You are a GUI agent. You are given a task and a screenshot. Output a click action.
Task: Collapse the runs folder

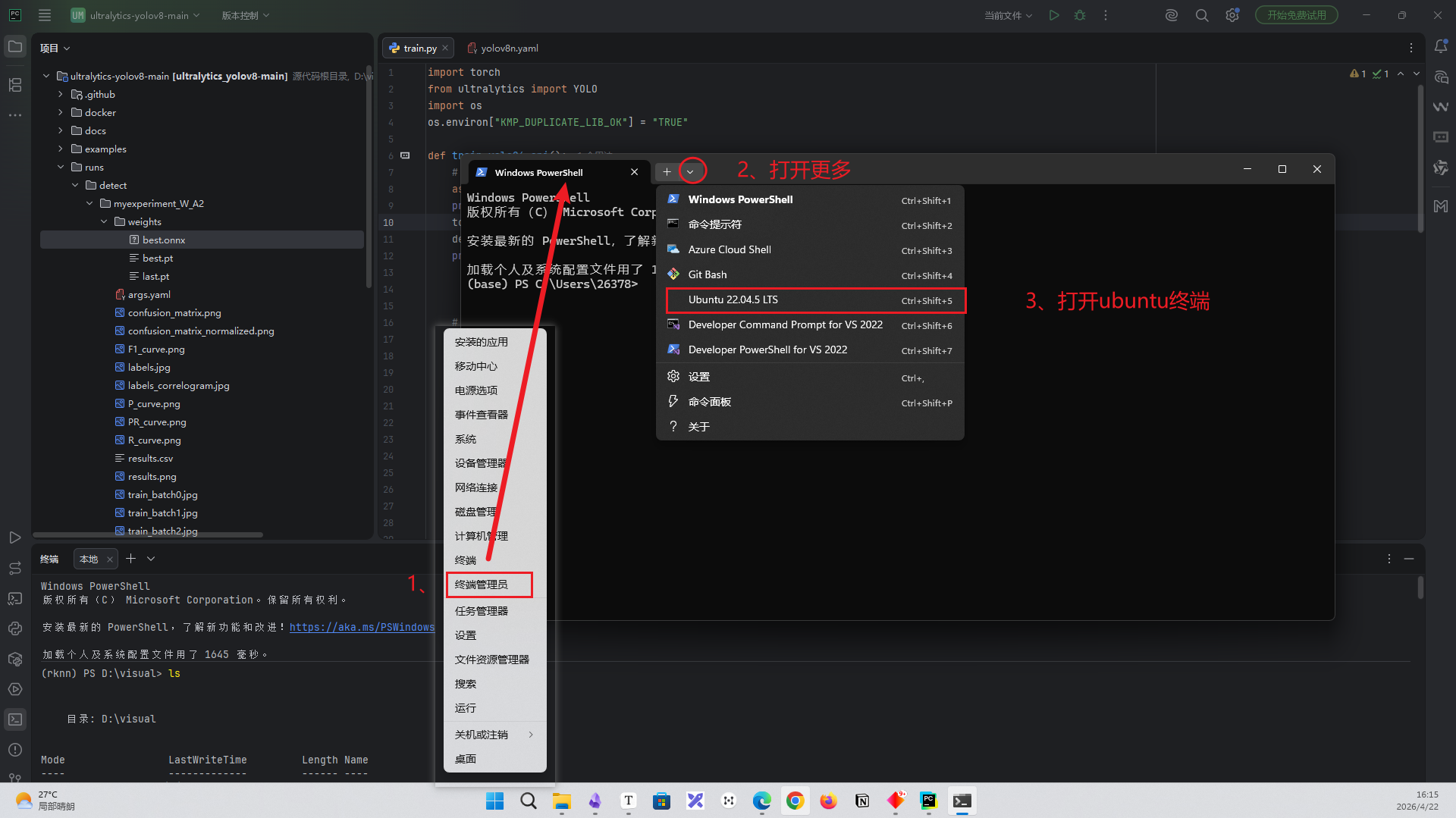click(x=61, y=168)
